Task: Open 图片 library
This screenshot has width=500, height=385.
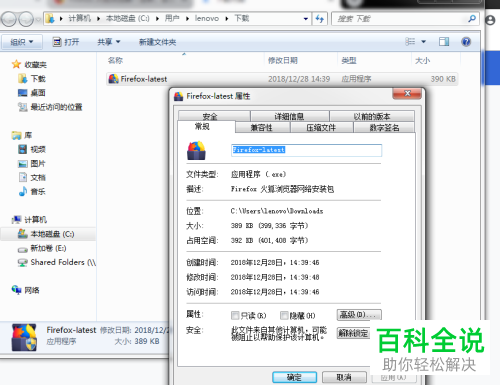Action: [32, 163]
